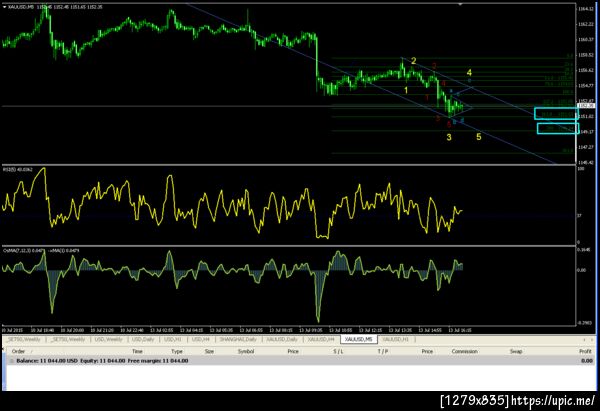Open the XAUUSD,H1 chart tab
Image resolution: width=600 pixels, height=411 pixels.
(x=395, y=339)
